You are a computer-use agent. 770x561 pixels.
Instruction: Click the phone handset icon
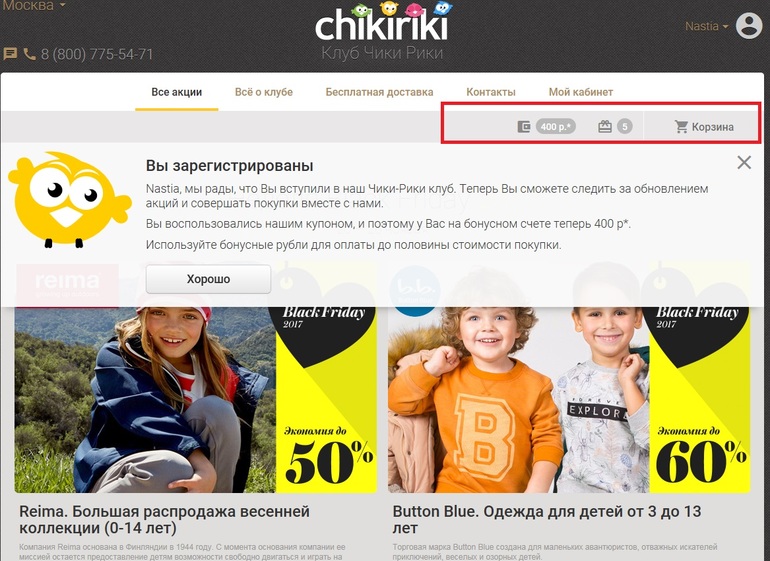click(29, 54)
